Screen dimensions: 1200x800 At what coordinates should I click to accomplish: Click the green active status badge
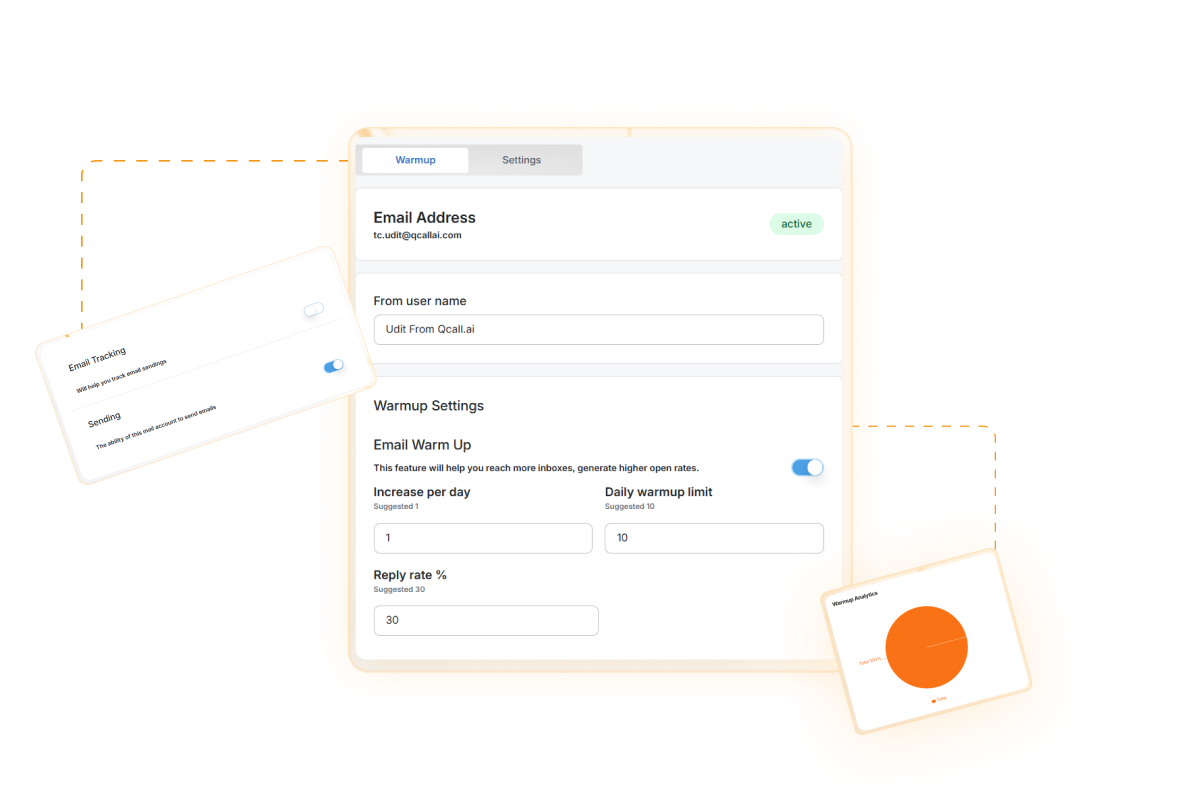tap(796, 224)
